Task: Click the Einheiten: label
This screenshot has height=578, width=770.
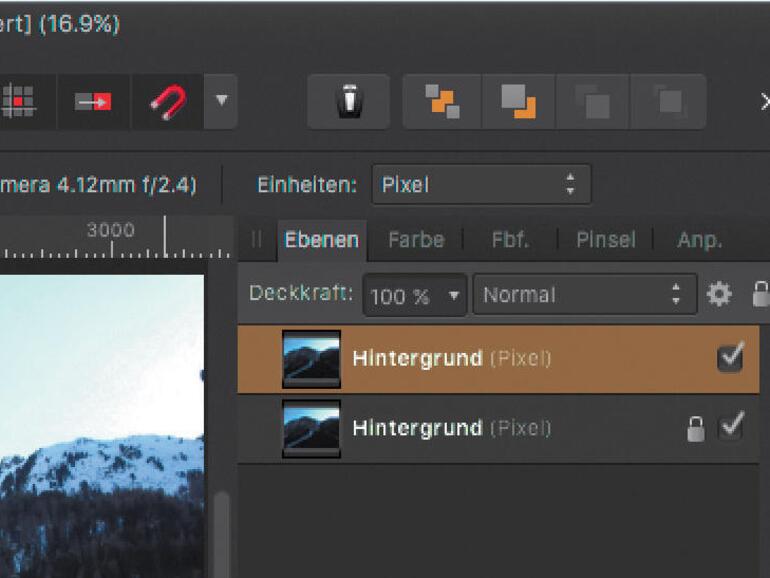Action: tap(306, 185)
